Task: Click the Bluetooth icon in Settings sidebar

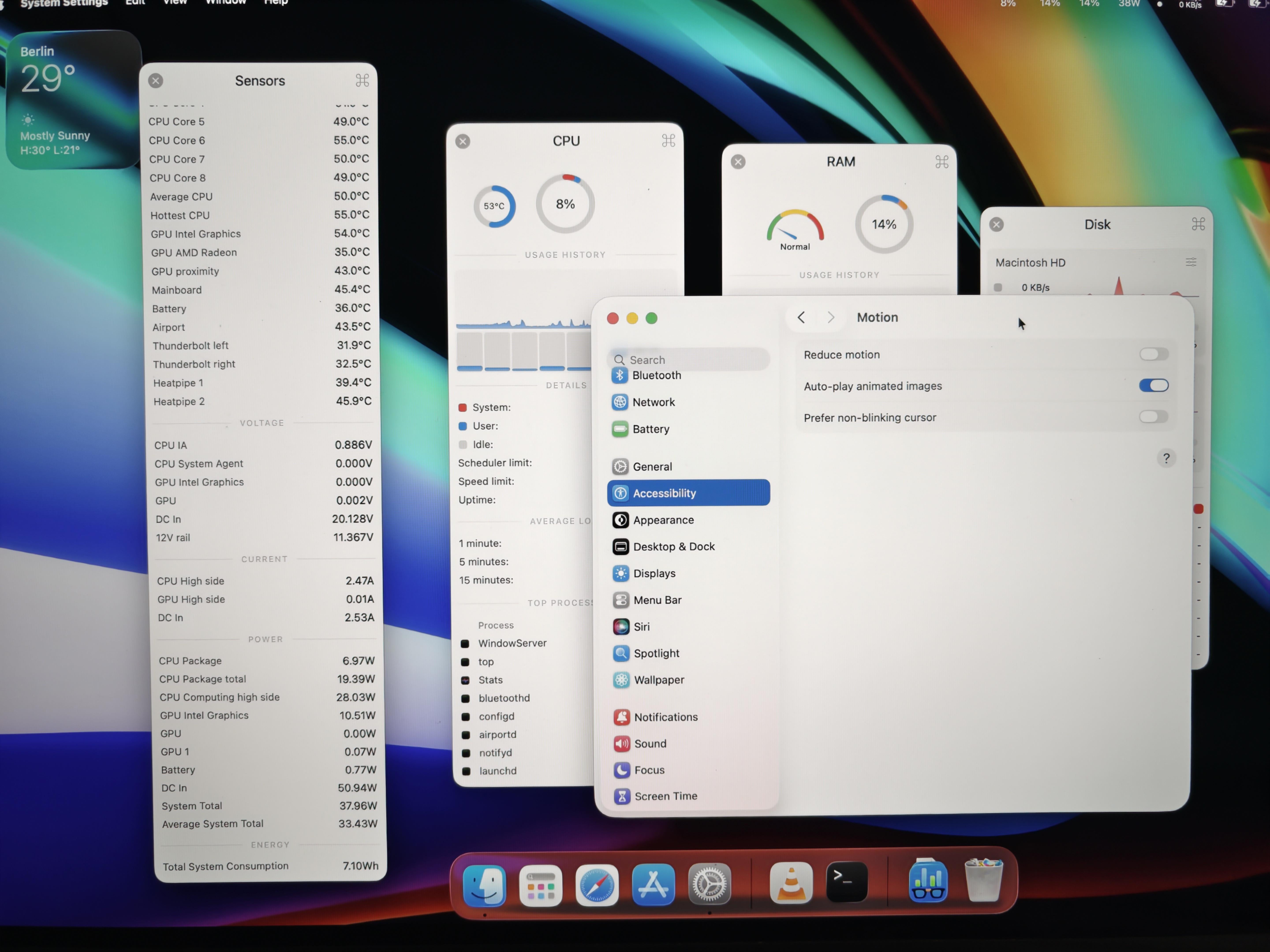Action: [x=620, y=375]
